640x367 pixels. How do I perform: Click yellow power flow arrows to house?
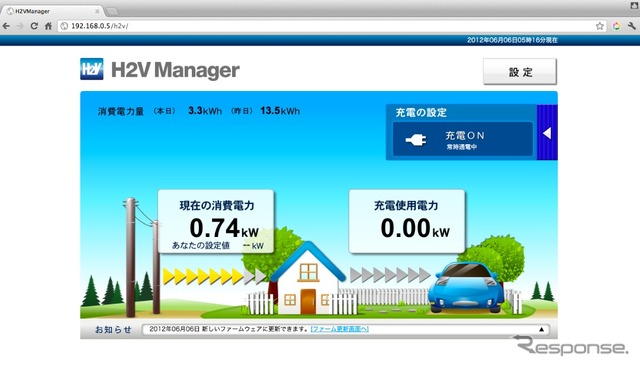point(214,276)
